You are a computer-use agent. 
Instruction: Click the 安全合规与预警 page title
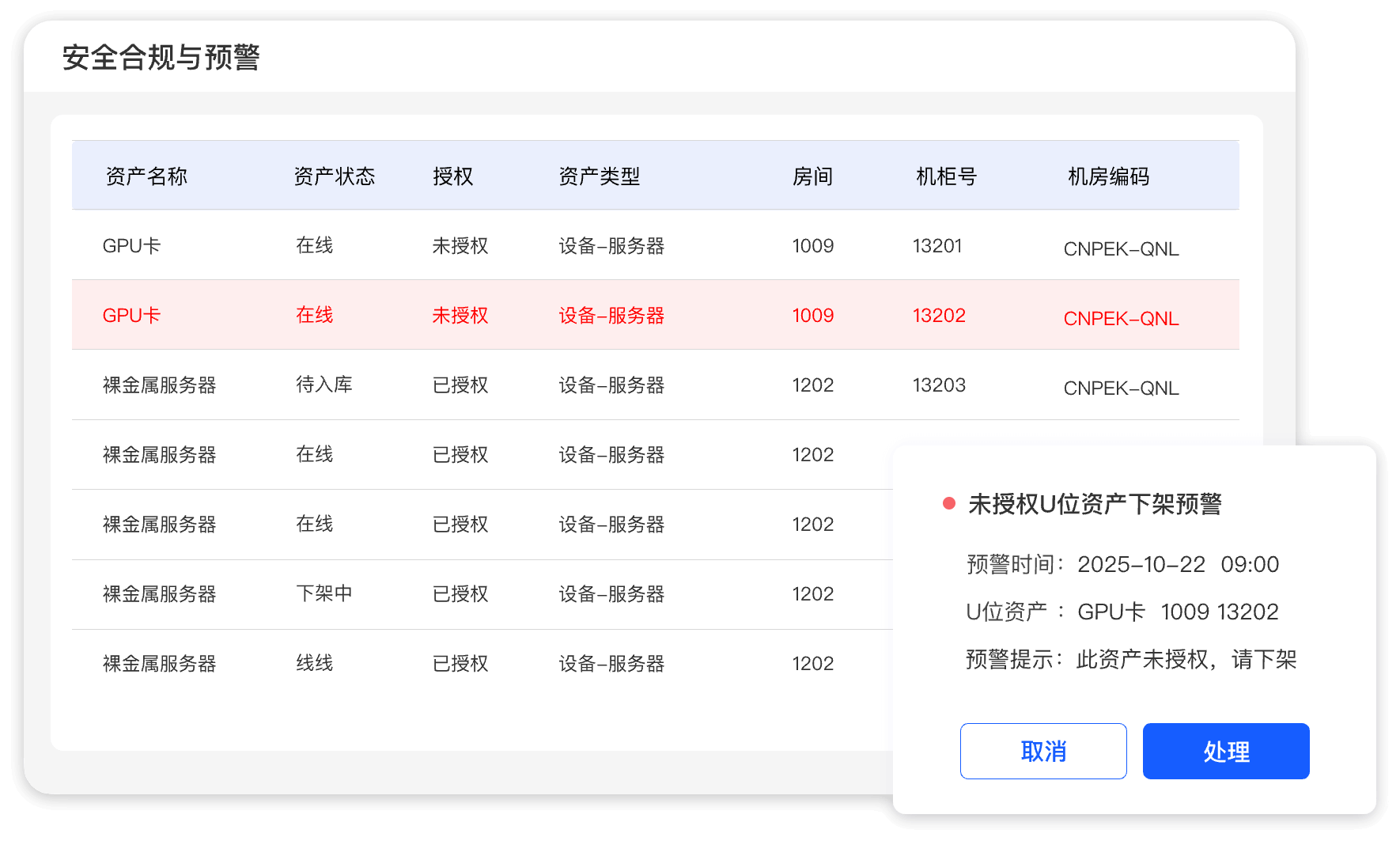pos(161,58)
